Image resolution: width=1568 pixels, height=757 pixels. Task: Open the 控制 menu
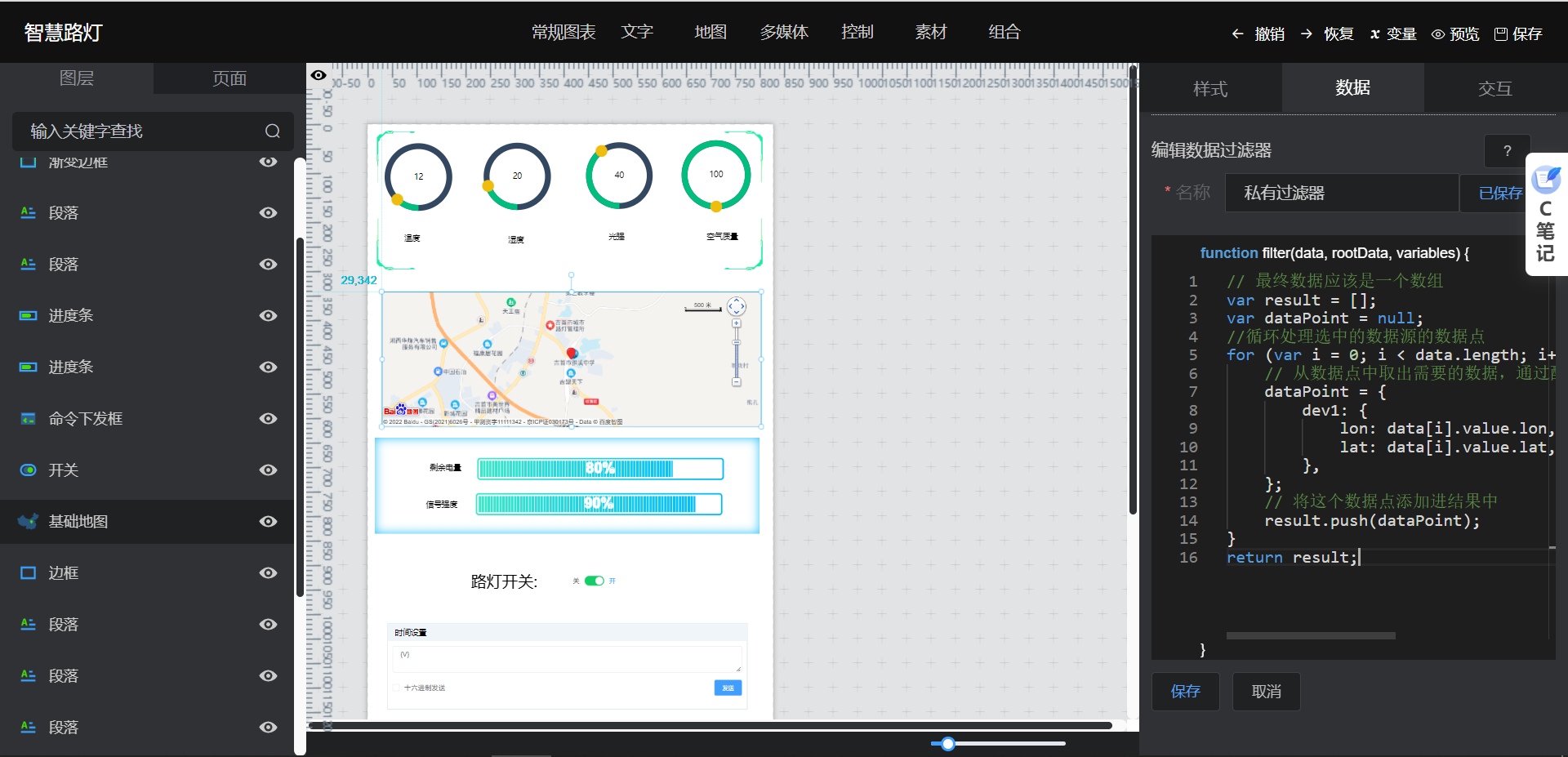(x=857, y=32)
